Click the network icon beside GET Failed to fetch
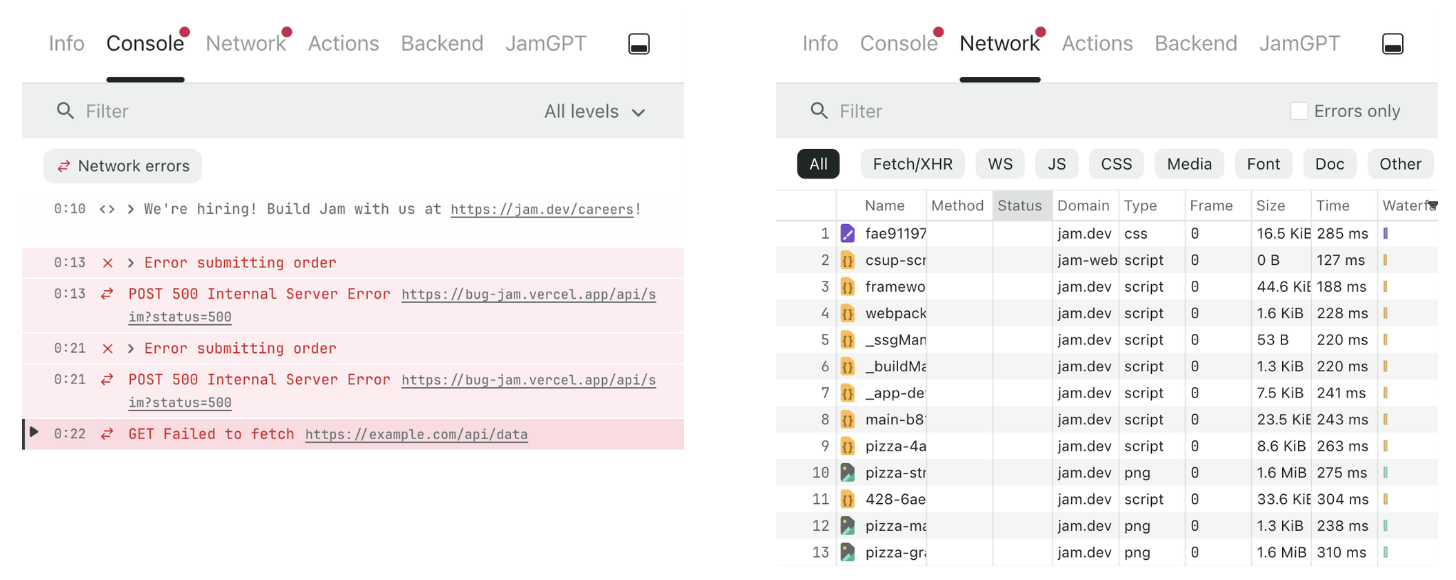This screenshot has height=580, width=1456. (107, 434)
